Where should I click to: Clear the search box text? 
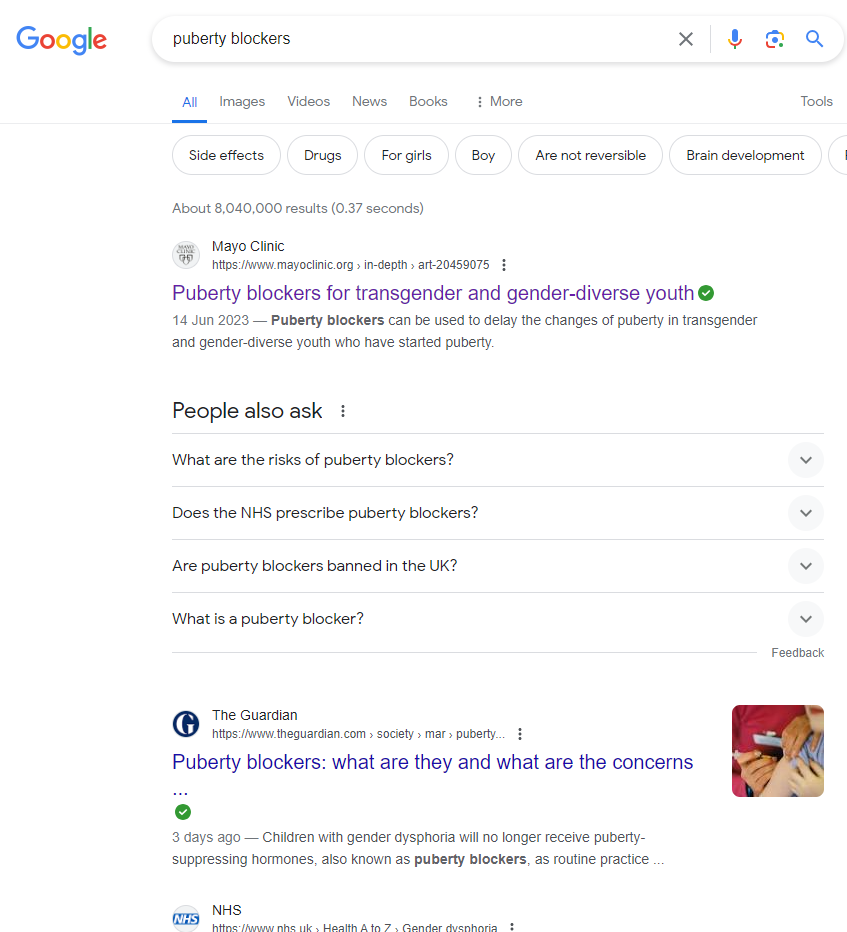(686, 39)
